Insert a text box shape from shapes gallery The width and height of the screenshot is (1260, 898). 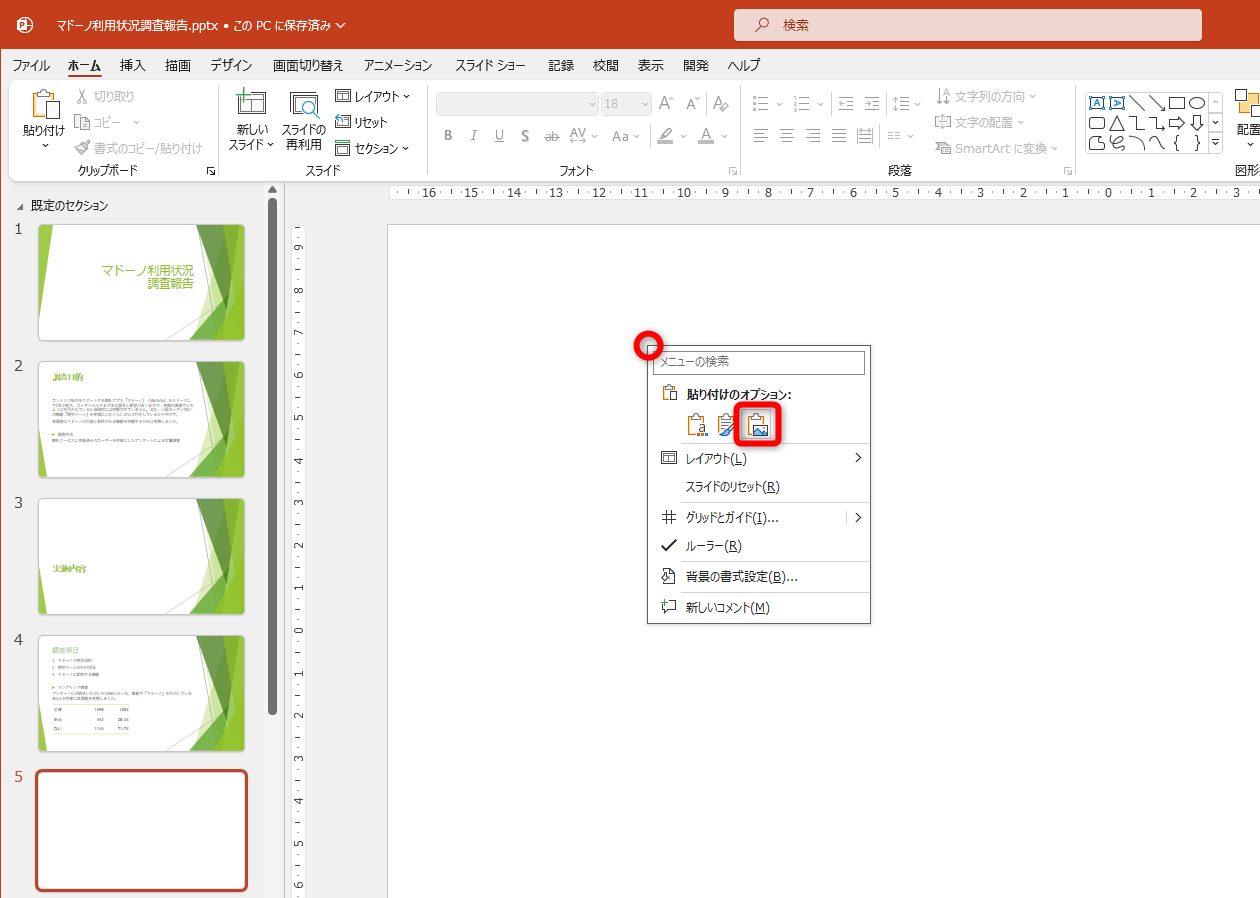coord(1096,103)
